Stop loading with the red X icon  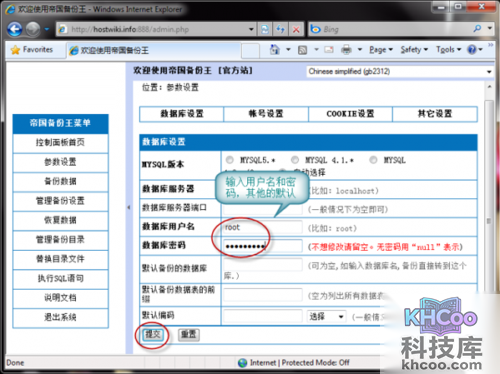click(x=296, y=29)
